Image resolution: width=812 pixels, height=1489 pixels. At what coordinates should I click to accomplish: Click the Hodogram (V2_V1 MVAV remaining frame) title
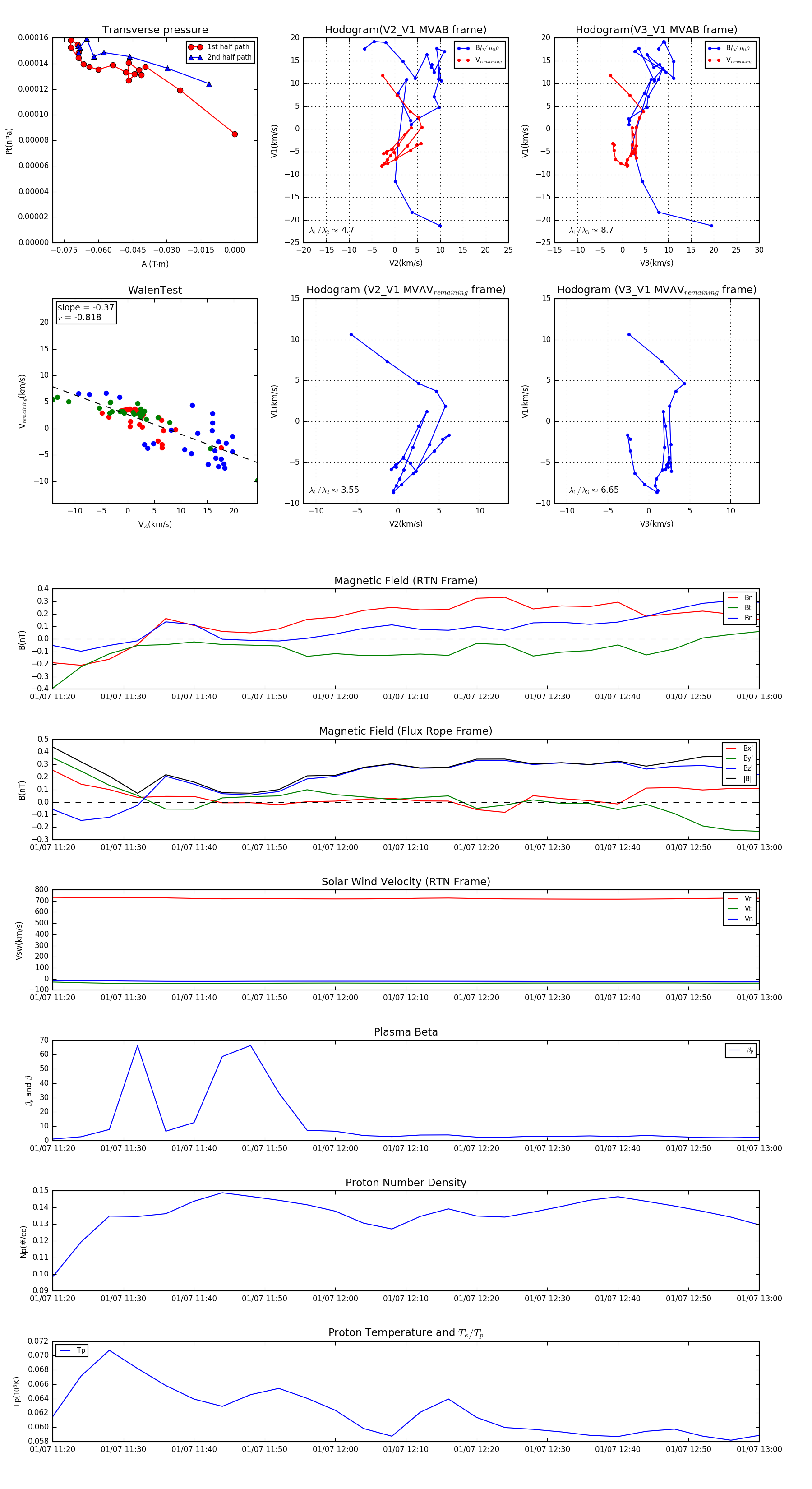(406, 290)
